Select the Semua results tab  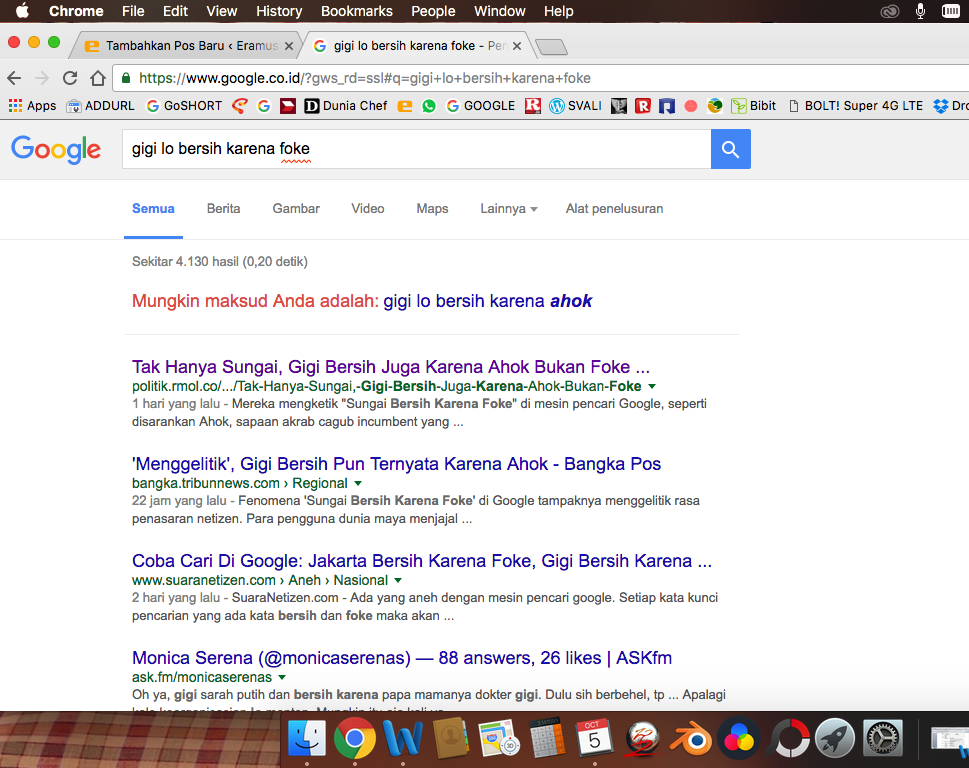[153, 209]
